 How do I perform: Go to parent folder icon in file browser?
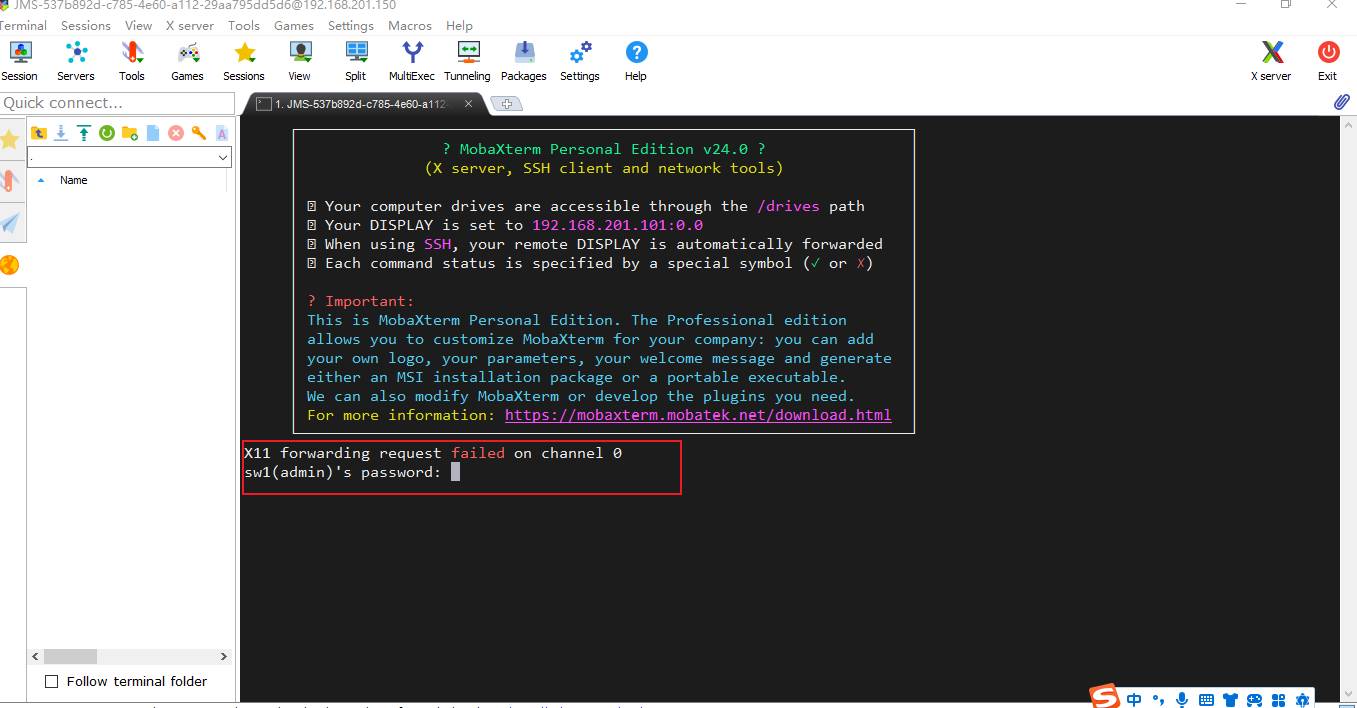coord(39,133)
